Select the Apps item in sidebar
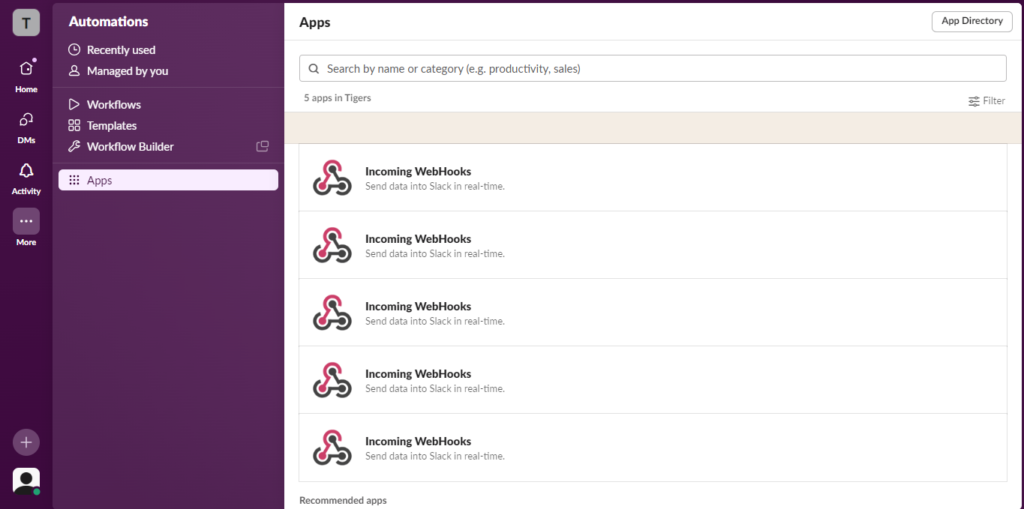The width and height of the screenshot is (1024, 509). (x=168, y=180)
